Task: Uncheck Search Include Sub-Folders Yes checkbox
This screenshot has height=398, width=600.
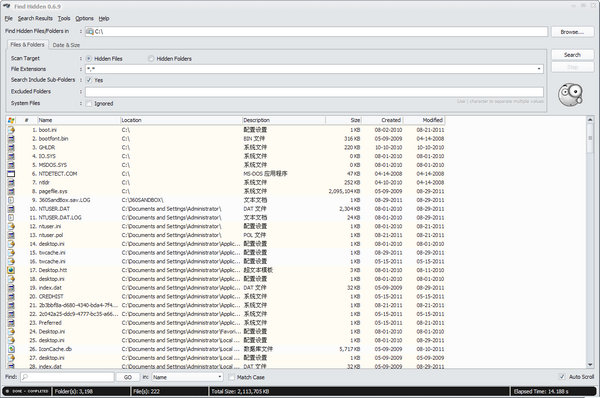Action: 89,80
